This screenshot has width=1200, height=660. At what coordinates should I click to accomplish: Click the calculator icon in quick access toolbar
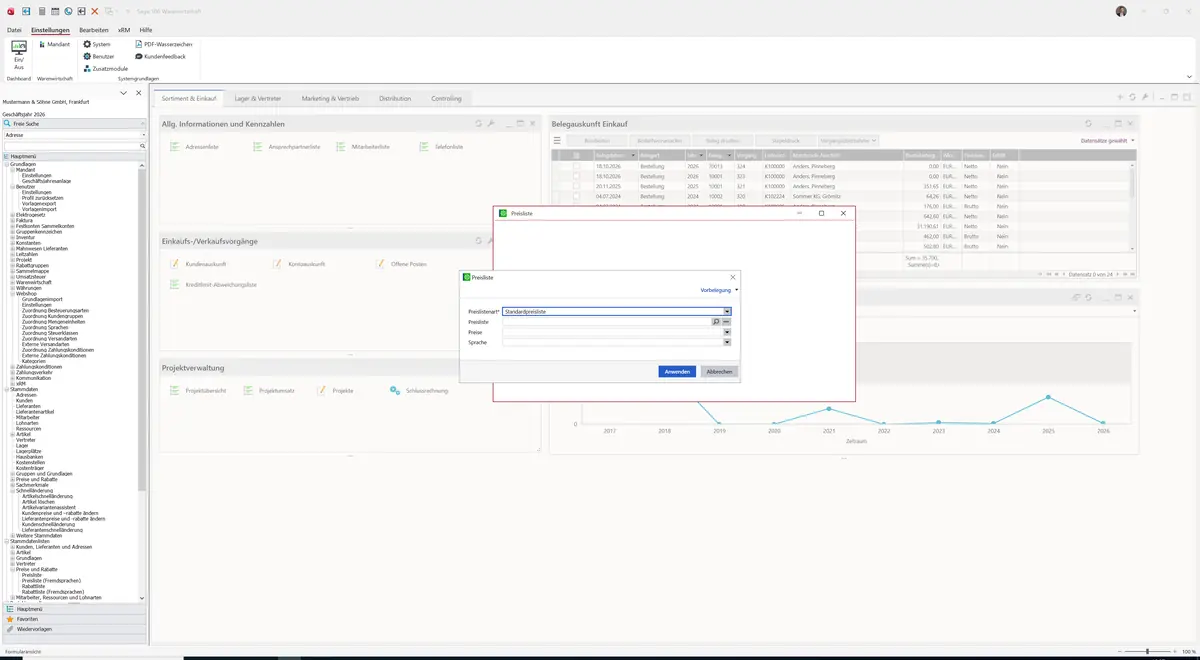click(41, 11)
